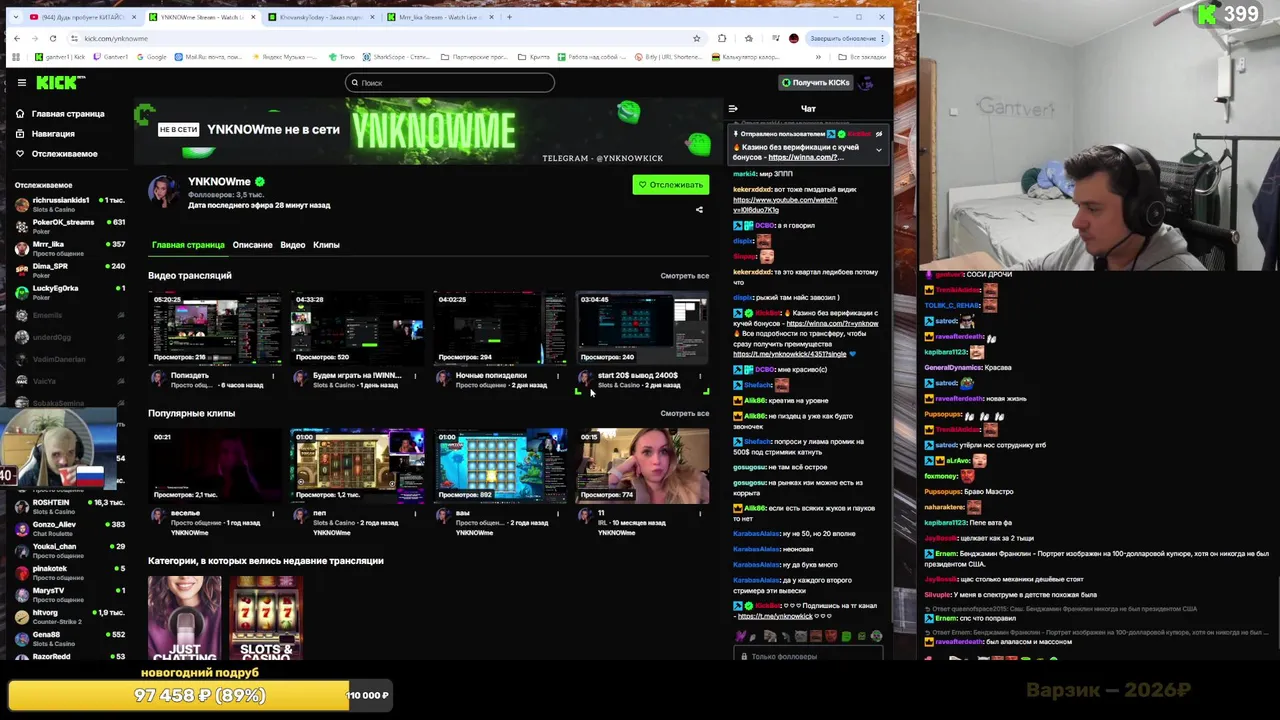1280x720 pixels.
Task: Open the Slots & Casino category card
Action: tap(265, 617)
